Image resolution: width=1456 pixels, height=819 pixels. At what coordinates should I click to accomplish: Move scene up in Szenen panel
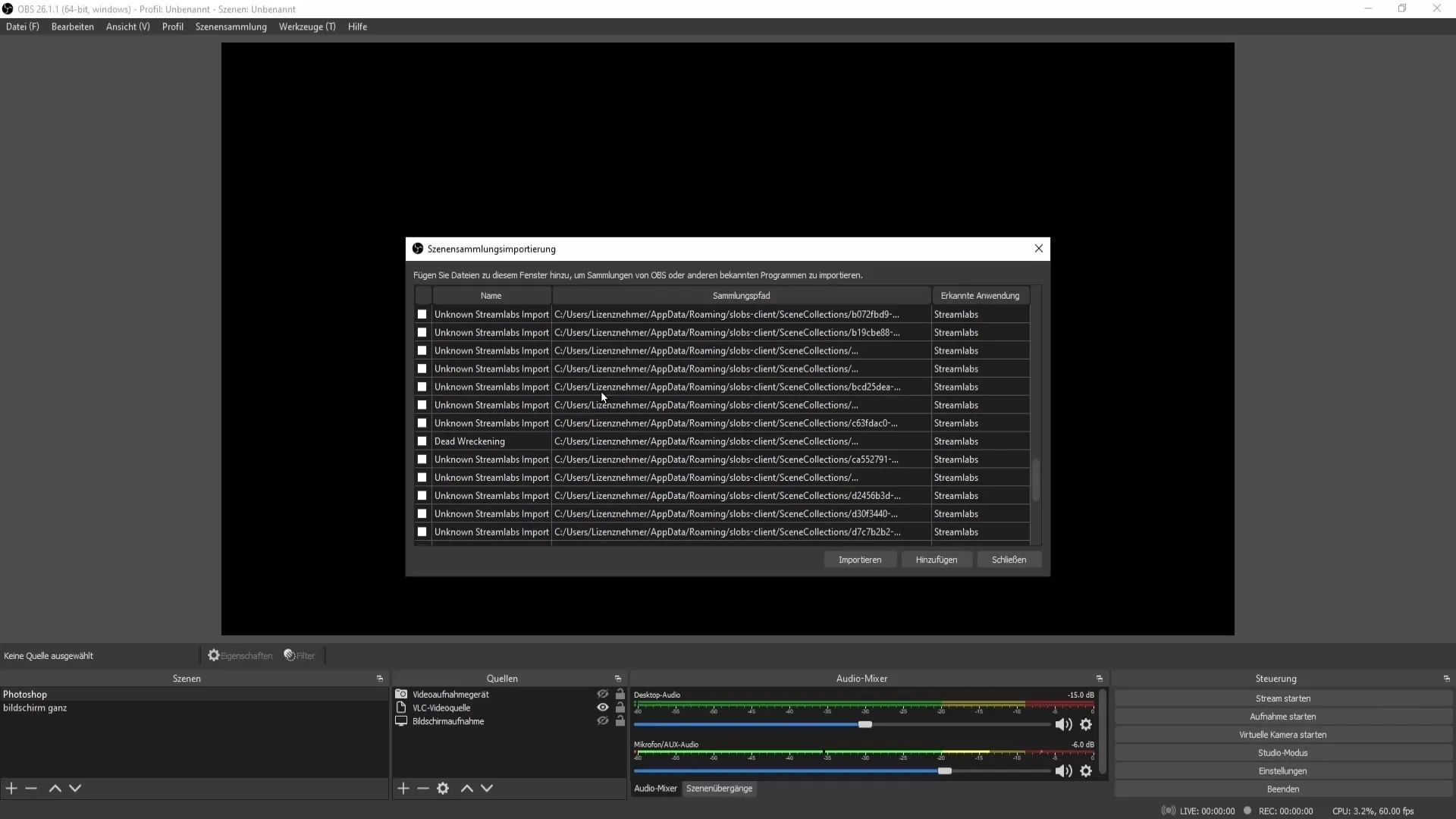[55, 789]
